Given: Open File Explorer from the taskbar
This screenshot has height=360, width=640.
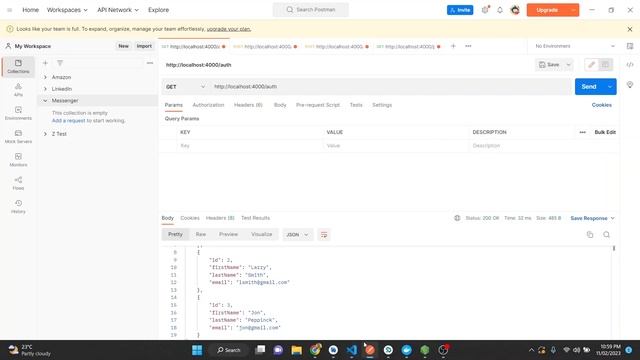Looking at the screenshot, I should pyautogui.click(x=296, y=350).
